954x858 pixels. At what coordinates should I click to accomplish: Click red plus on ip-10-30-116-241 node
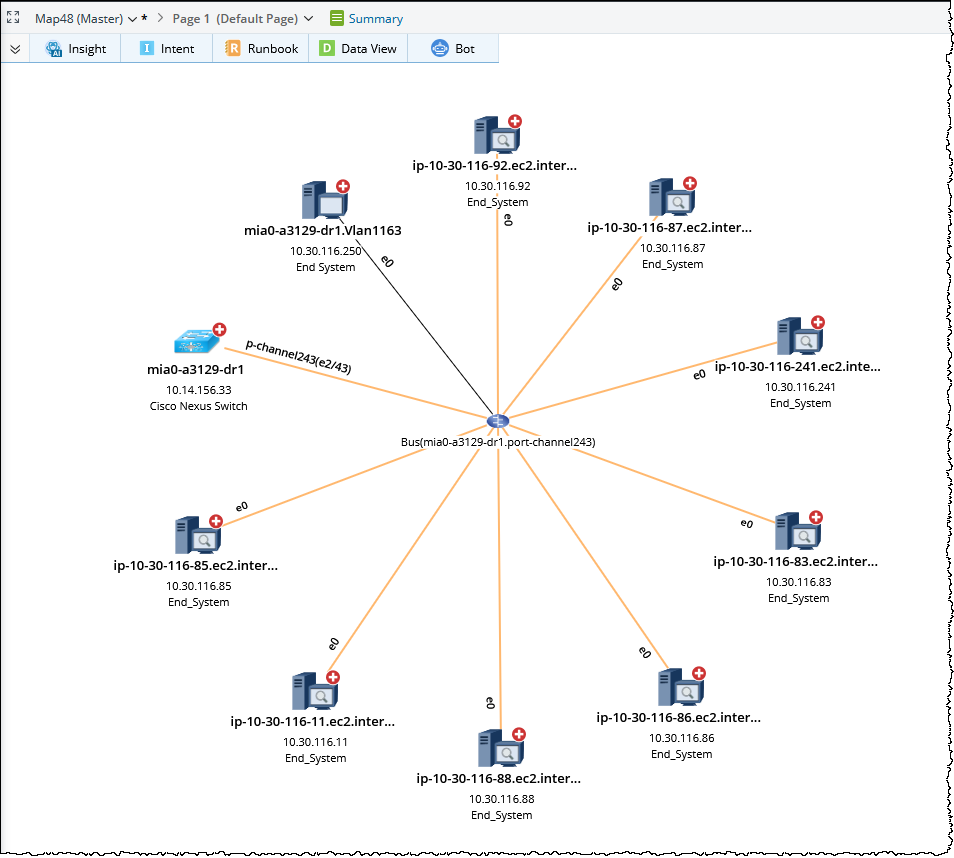coord(818,322)
